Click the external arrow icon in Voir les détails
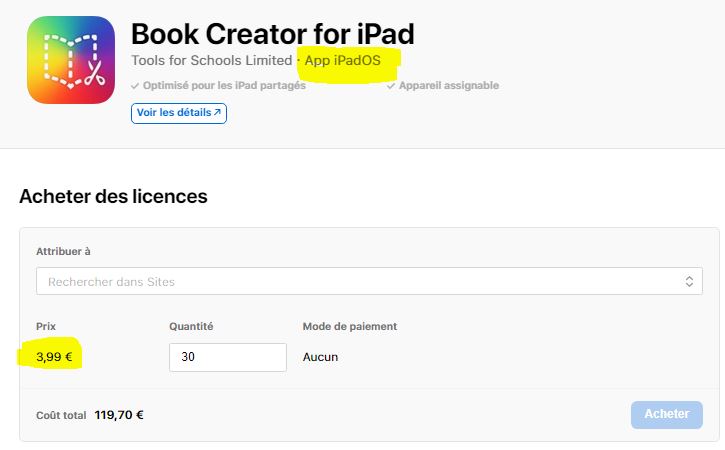 point(216,114)
